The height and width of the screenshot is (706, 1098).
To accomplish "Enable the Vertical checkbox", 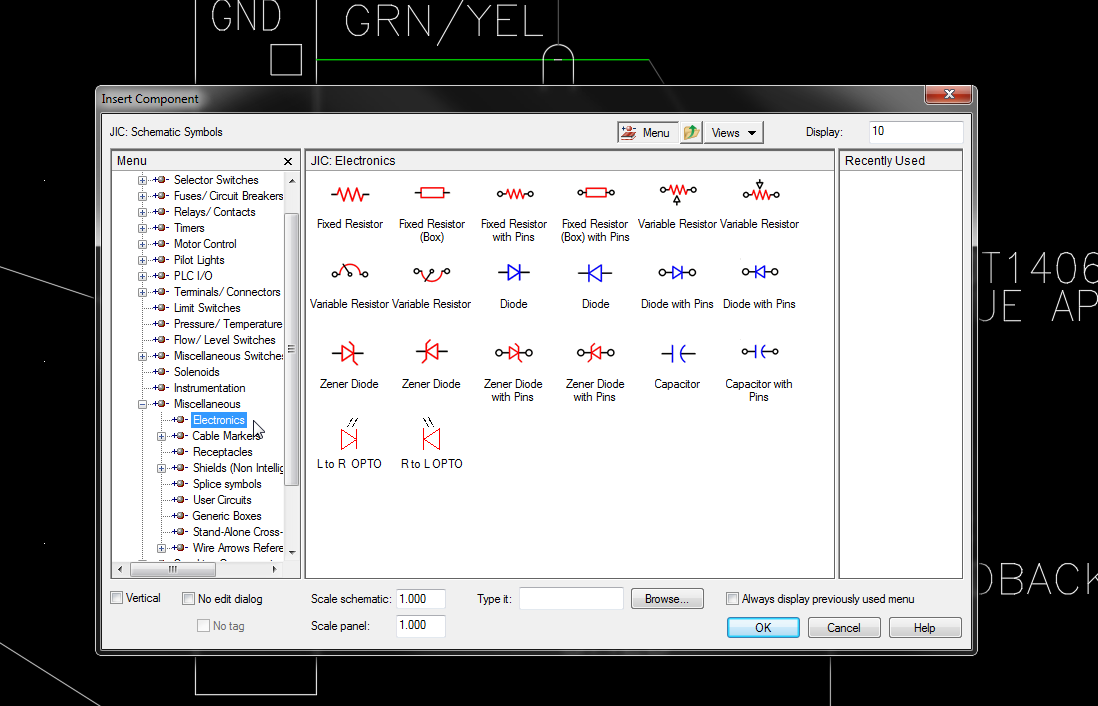I will pyautogui.click(x=116, y=597).
